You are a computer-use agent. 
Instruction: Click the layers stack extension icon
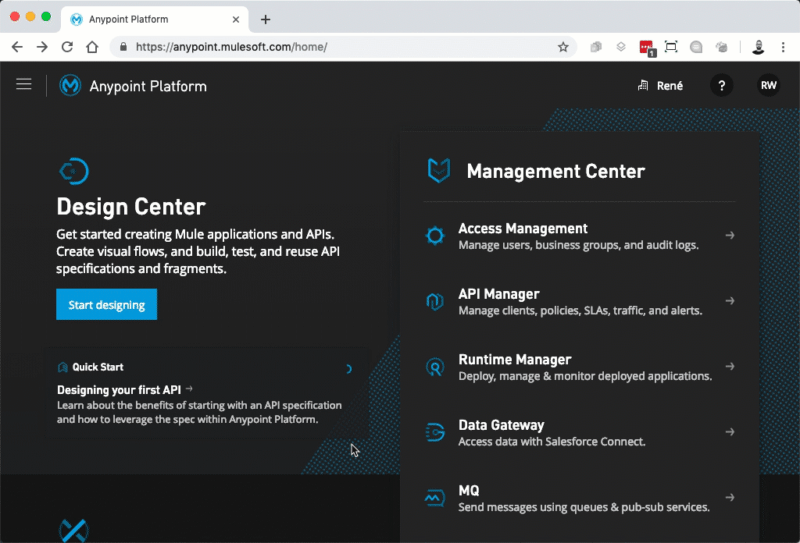(x=621, y=47)
